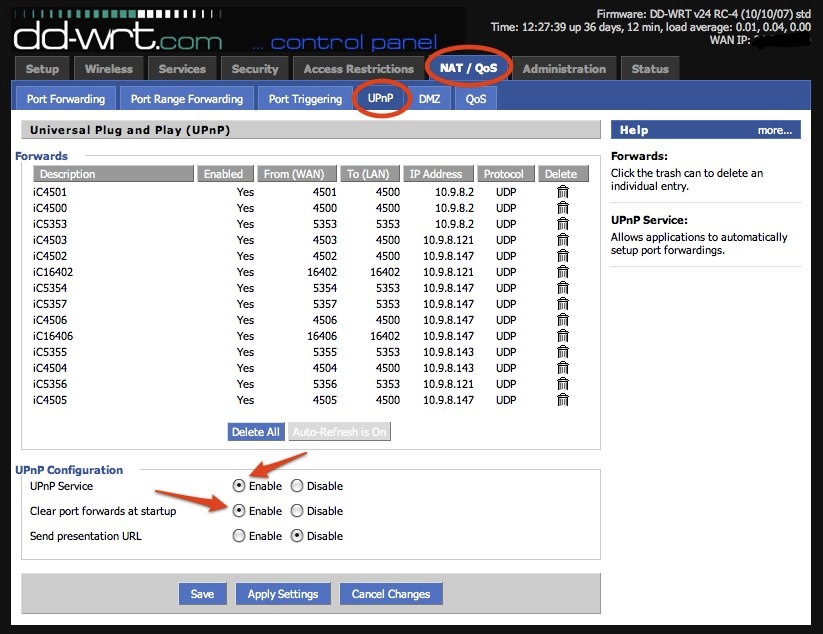Image resolution: width=823 pixels, height=634 pixels.
Task: Disable the UPnP Service
Action: point(297,486)
